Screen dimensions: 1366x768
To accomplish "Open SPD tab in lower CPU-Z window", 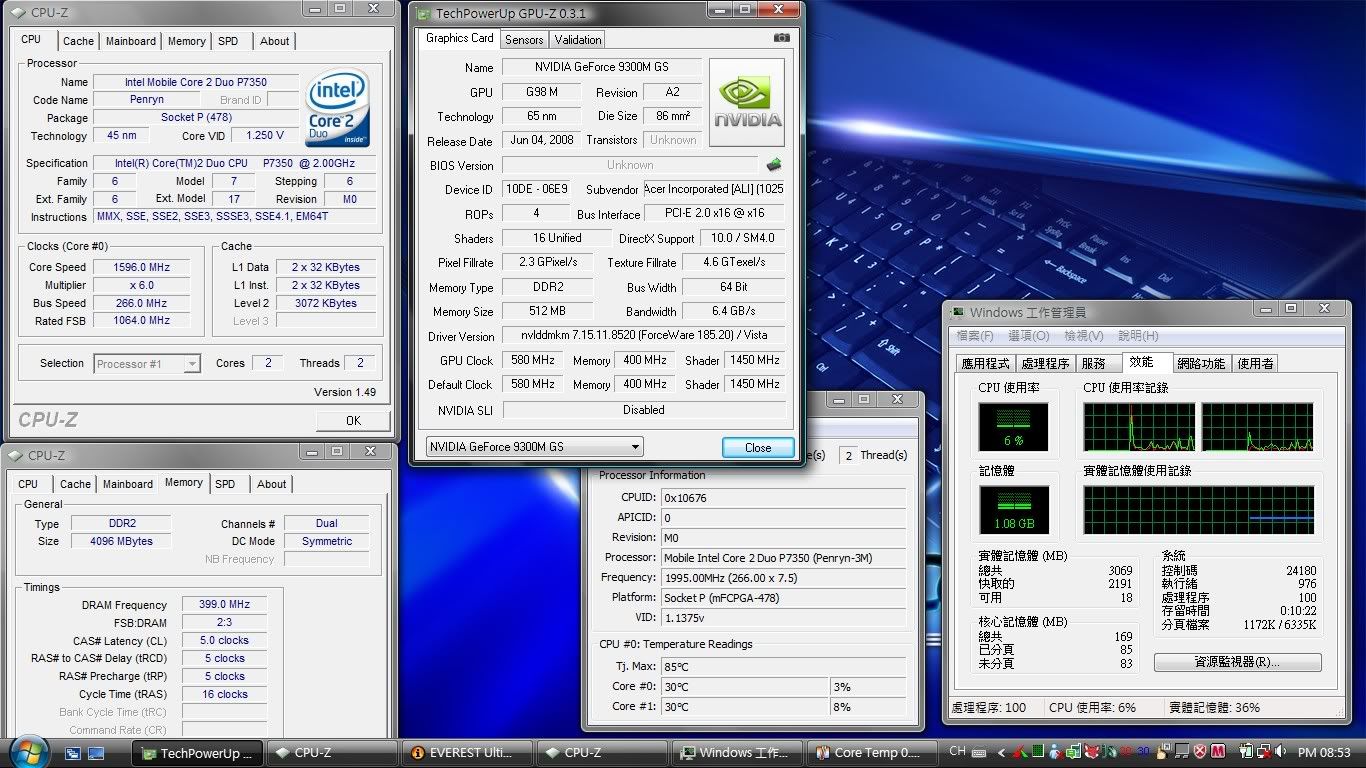I will (x=226, y=484).
